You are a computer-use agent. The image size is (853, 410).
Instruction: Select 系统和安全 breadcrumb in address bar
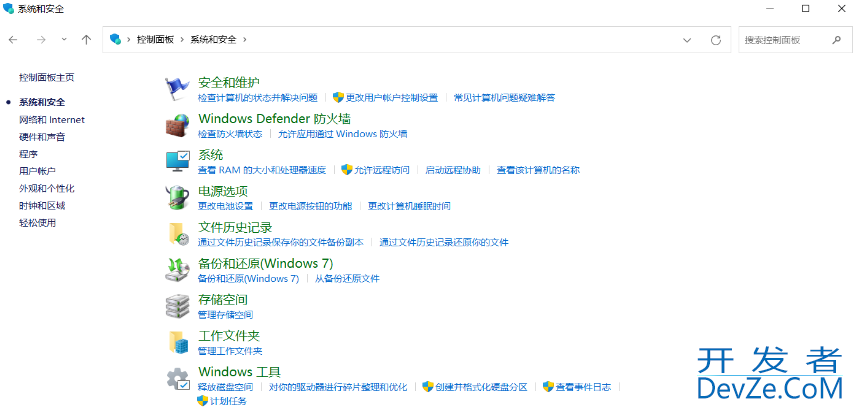coord(213,40)
